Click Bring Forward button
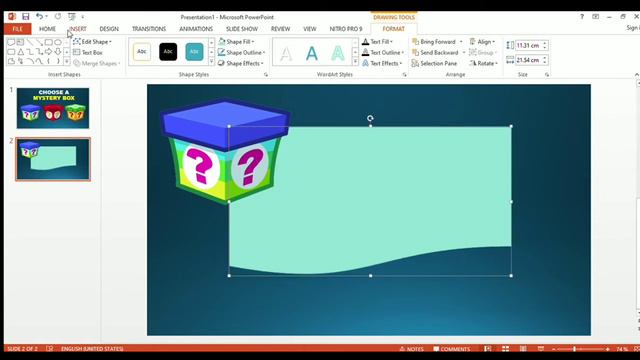Image resolution: width=640 pixels, height=360 pixels. coord(434,42)
